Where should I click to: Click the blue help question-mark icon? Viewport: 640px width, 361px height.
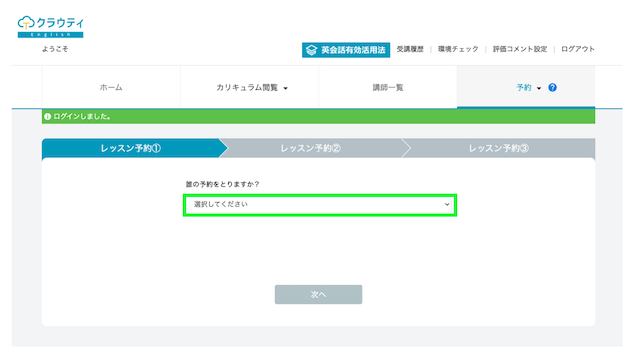click(x=552, y=87)
